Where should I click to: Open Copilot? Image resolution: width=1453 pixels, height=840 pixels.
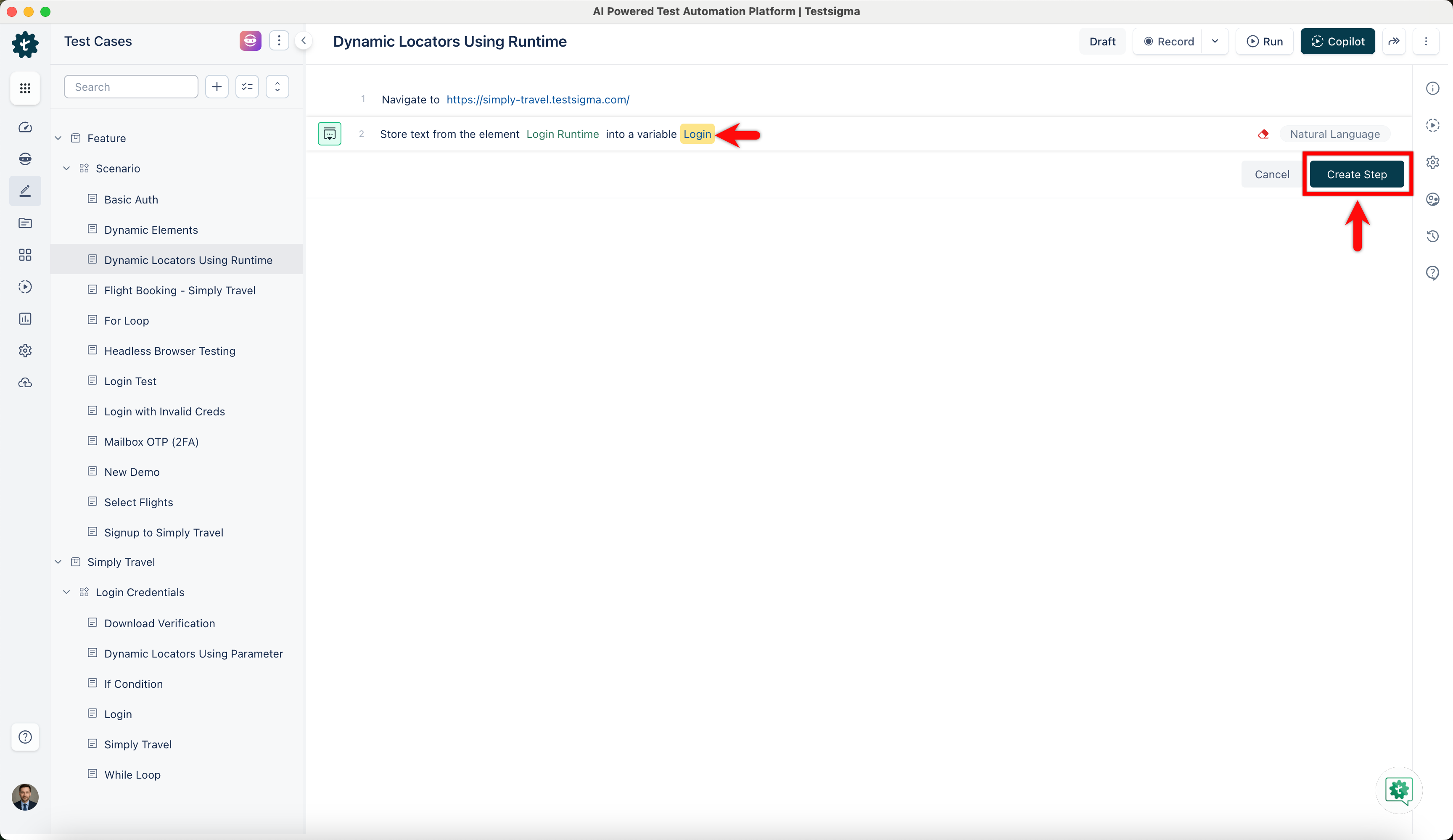[1338, 41]
